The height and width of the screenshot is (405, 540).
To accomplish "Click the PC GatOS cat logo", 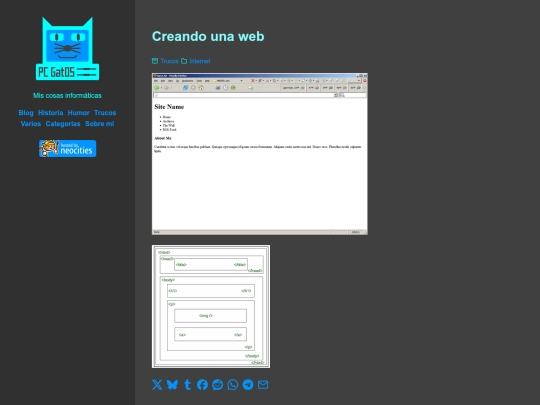I will [x=68, y=49].
